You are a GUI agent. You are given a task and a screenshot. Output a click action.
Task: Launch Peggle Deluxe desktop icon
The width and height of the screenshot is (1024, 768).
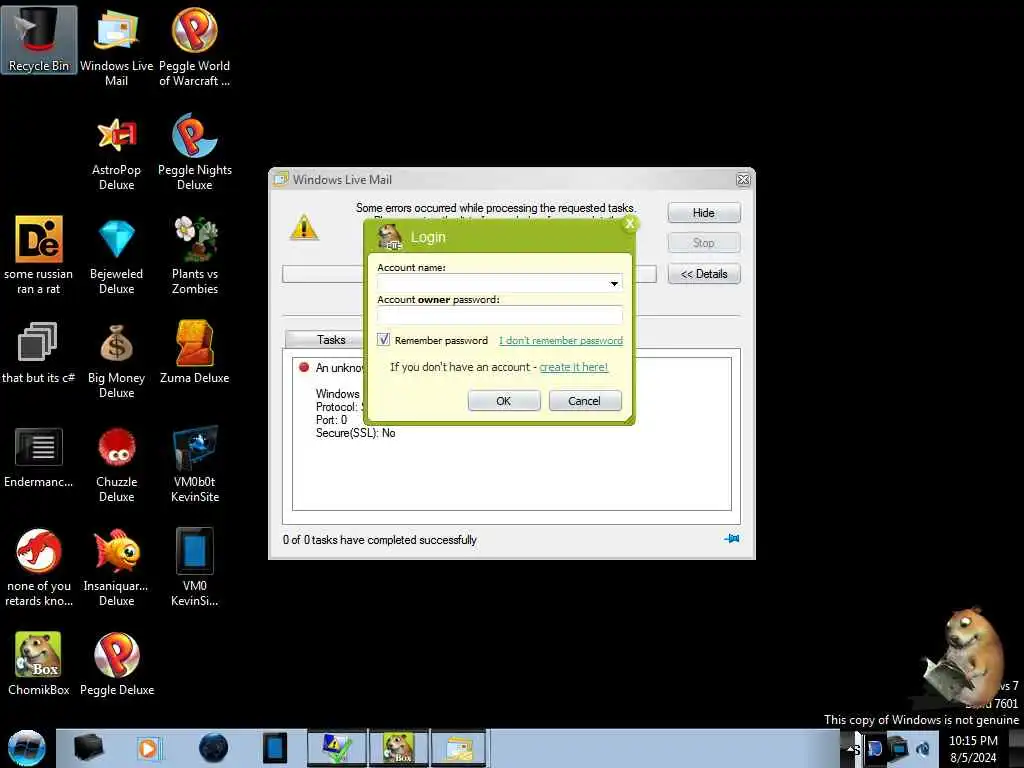[x=117, y=664]
